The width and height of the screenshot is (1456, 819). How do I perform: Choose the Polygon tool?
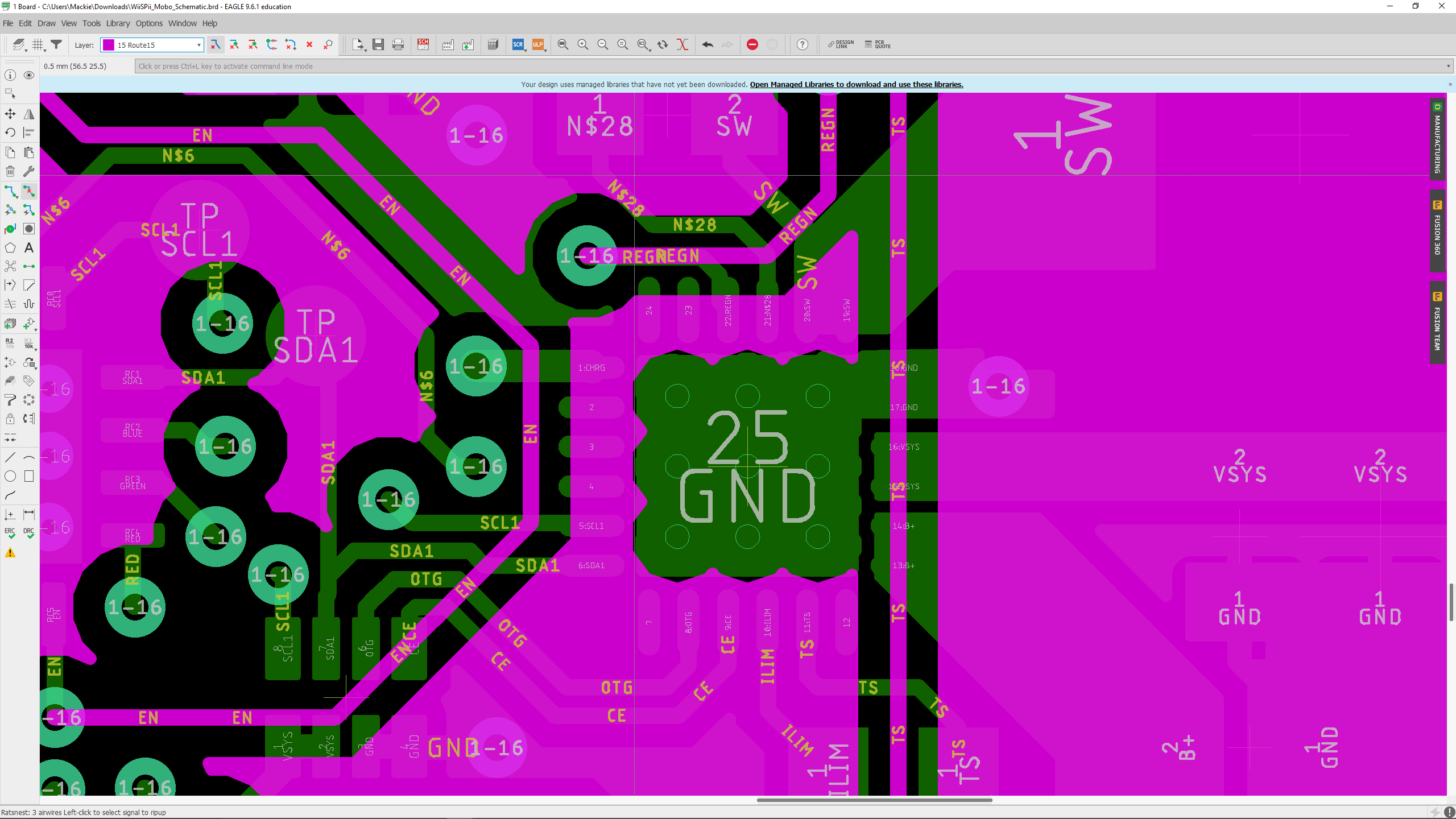click(x=10, y=247)
